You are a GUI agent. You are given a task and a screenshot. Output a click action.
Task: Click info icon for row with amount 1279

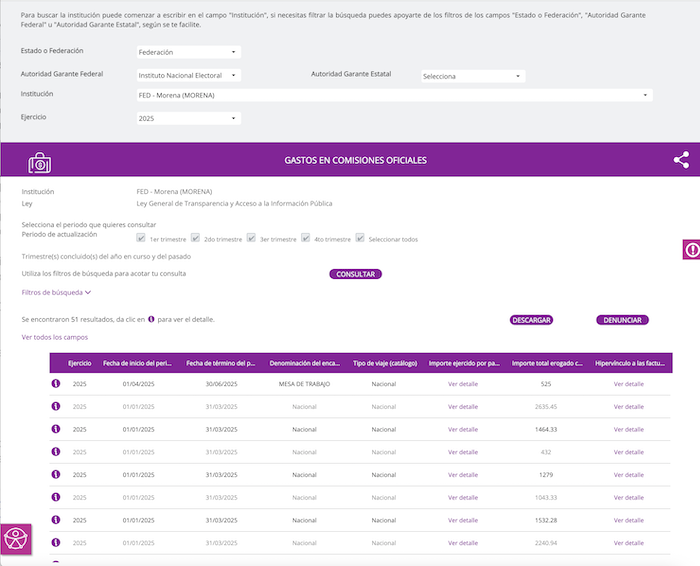coord(56,474)
